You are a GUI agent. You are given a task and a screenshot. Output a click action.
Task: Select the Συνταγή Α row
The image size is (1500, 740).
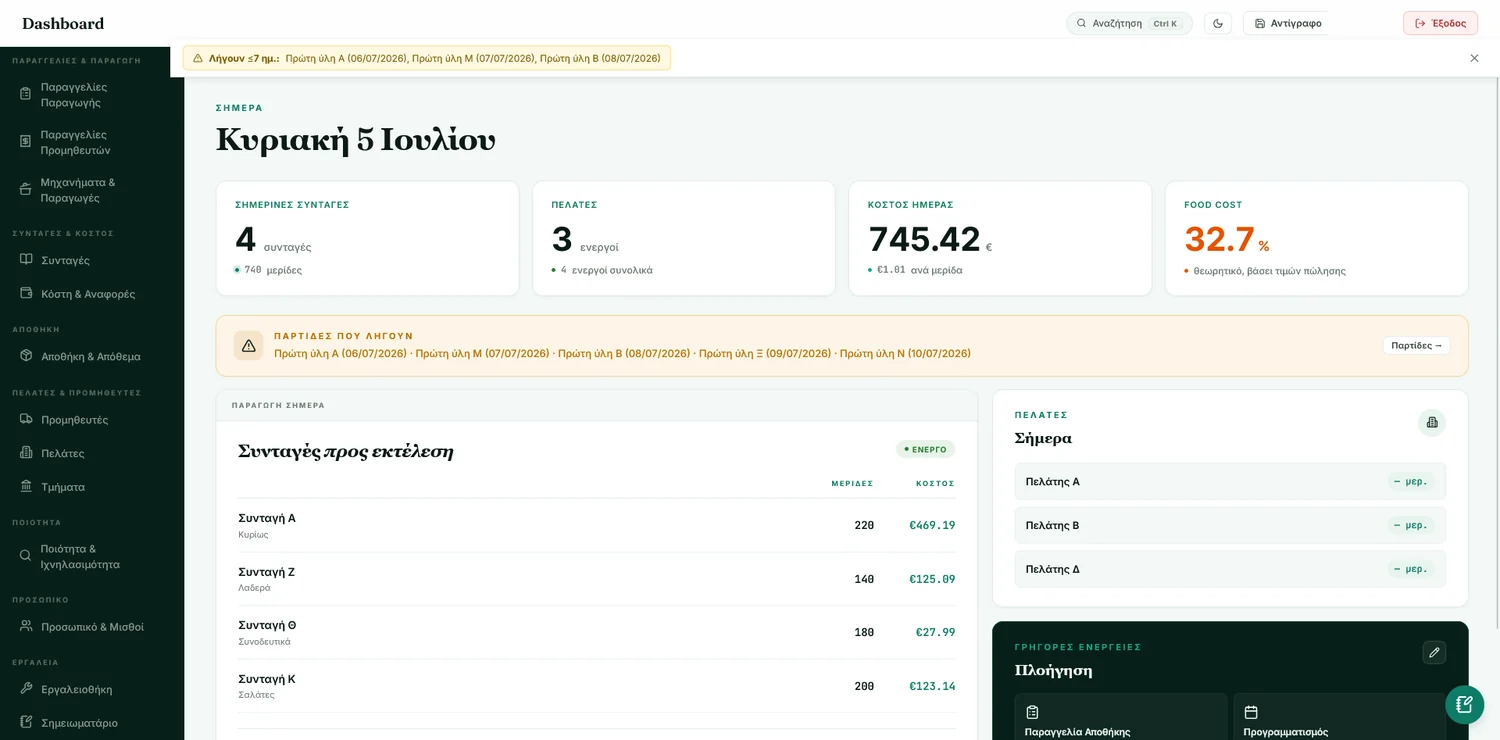pos(596,525)
